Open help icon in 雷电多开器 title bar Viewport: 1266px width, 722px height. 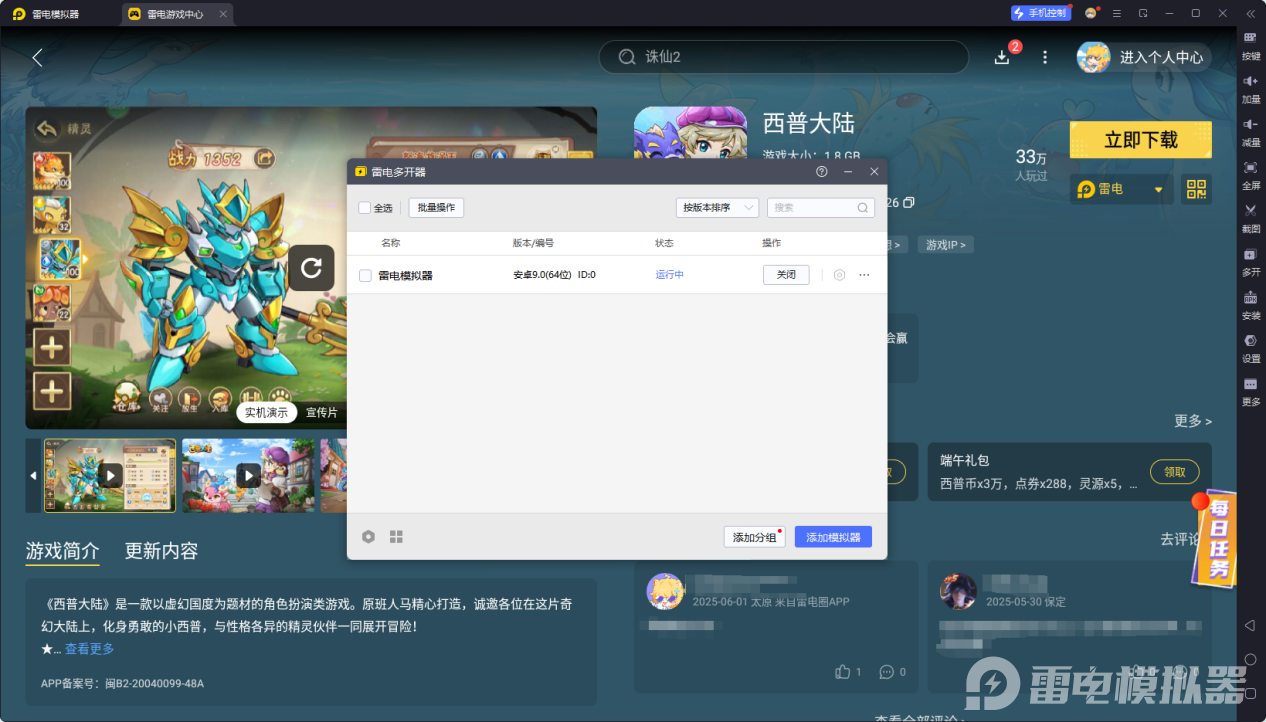(822, 172)
